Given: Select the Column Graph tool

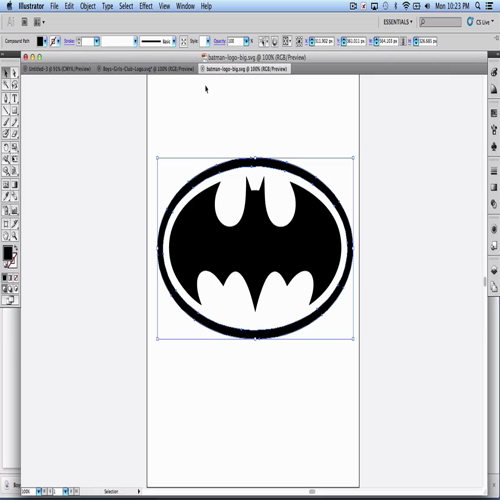Looking at the screenshot, I should tap(14, 210).
